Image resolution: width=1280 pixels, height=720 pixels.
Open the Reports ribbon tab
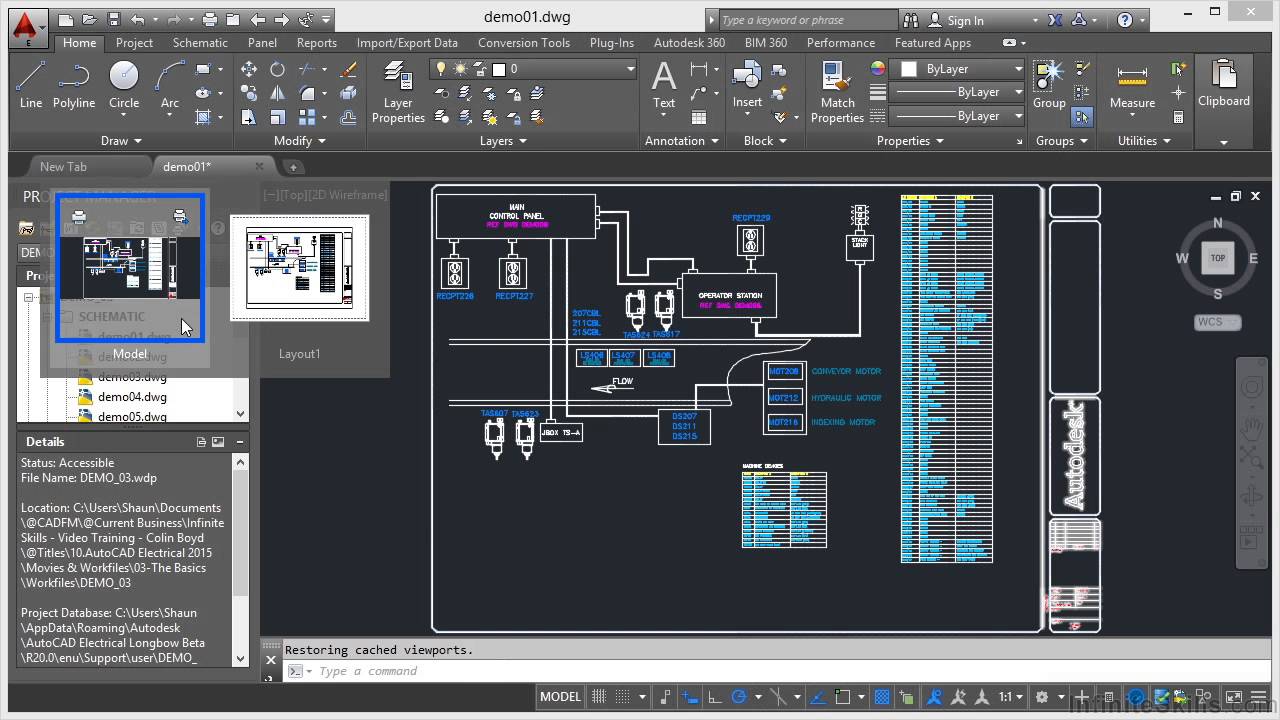coord(317,43)
